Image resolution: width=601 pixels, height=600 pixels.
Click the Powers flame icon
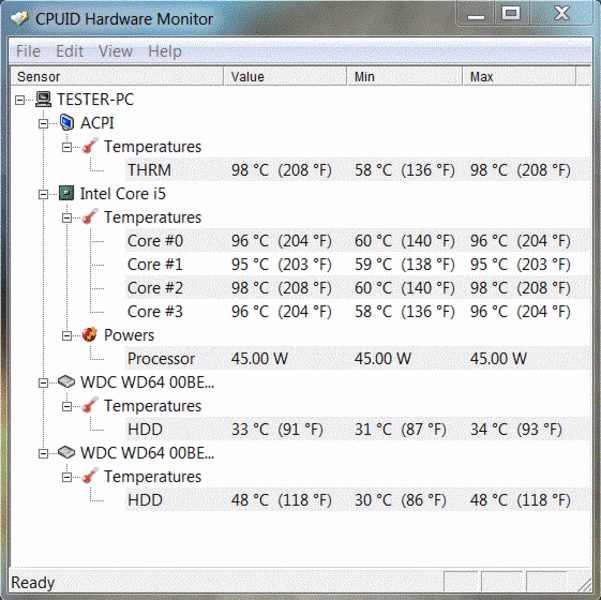pos(90,335)
